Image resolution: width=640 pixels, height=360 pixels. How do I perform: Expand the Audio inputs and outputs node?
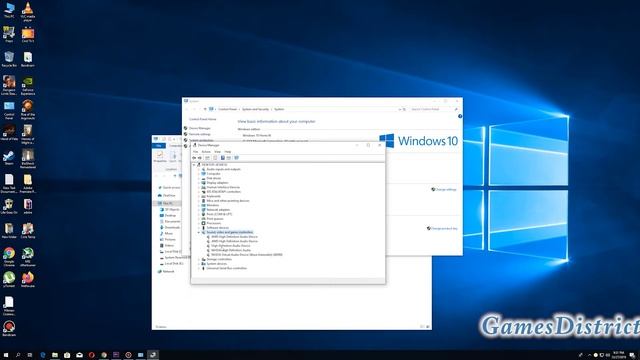pyautogui.click(x=199, y=169)
